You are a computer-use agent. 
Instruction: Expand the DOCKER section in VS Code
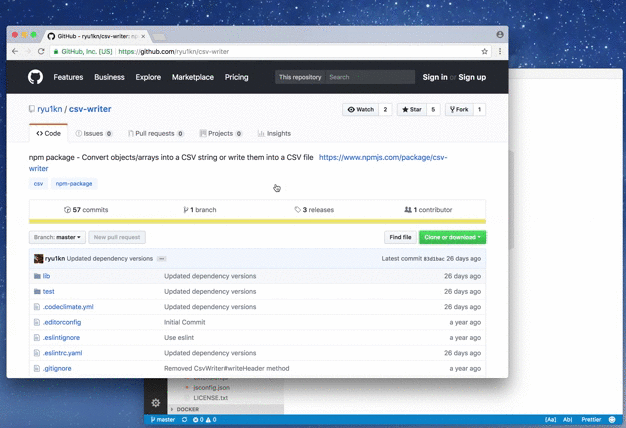coord(188,409)
